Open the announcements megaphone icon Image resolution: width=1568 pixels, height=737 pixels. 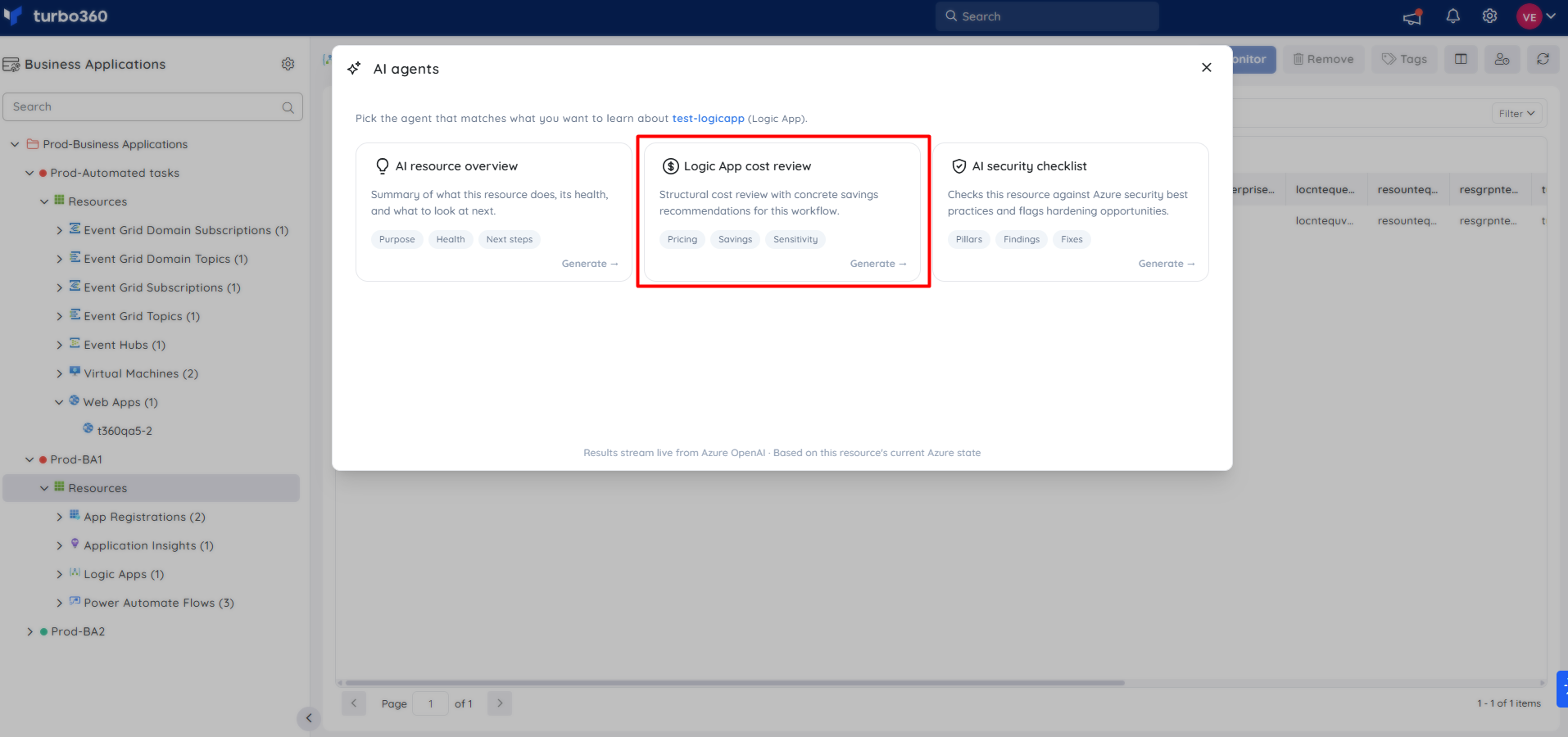pos(1412,16)
